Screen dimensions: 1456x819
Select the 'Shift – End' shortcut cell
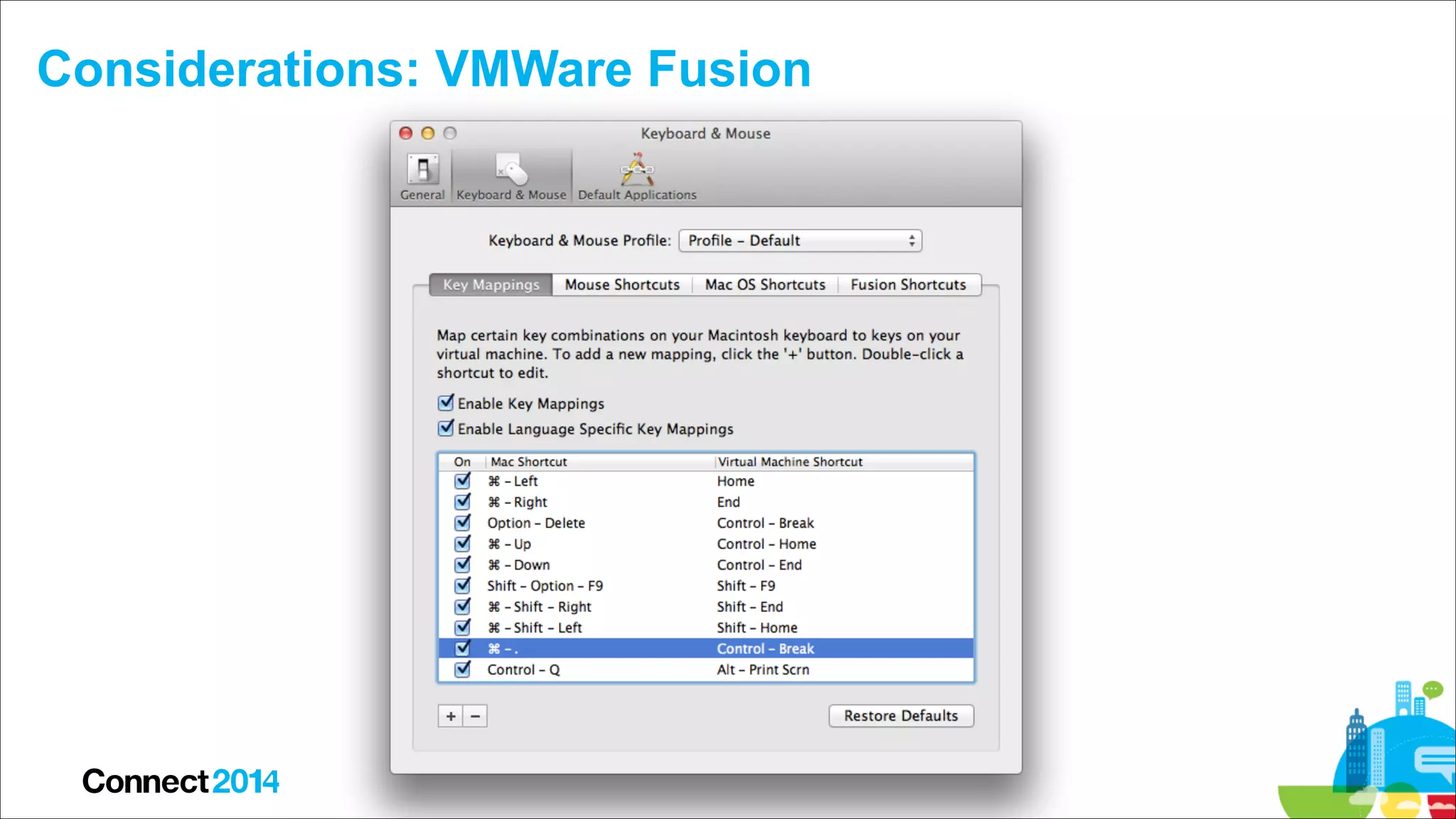coord(750,607)
